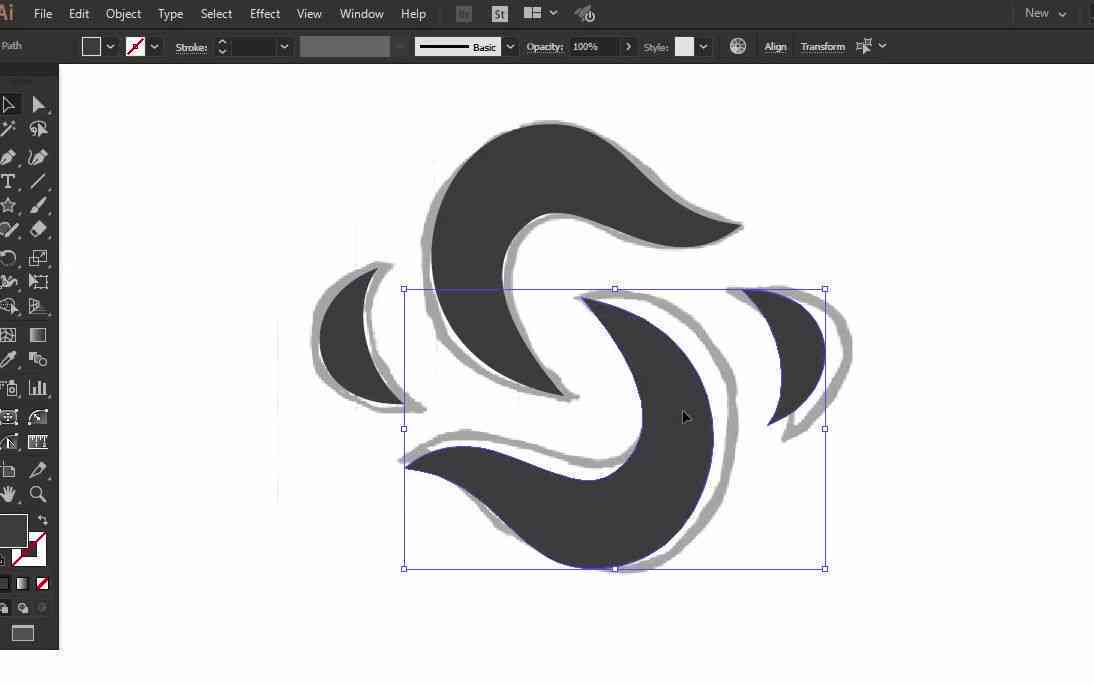Open the Basic brush definition dropdown
Viewport: 1094px width, 684px height.
[510, 47]
